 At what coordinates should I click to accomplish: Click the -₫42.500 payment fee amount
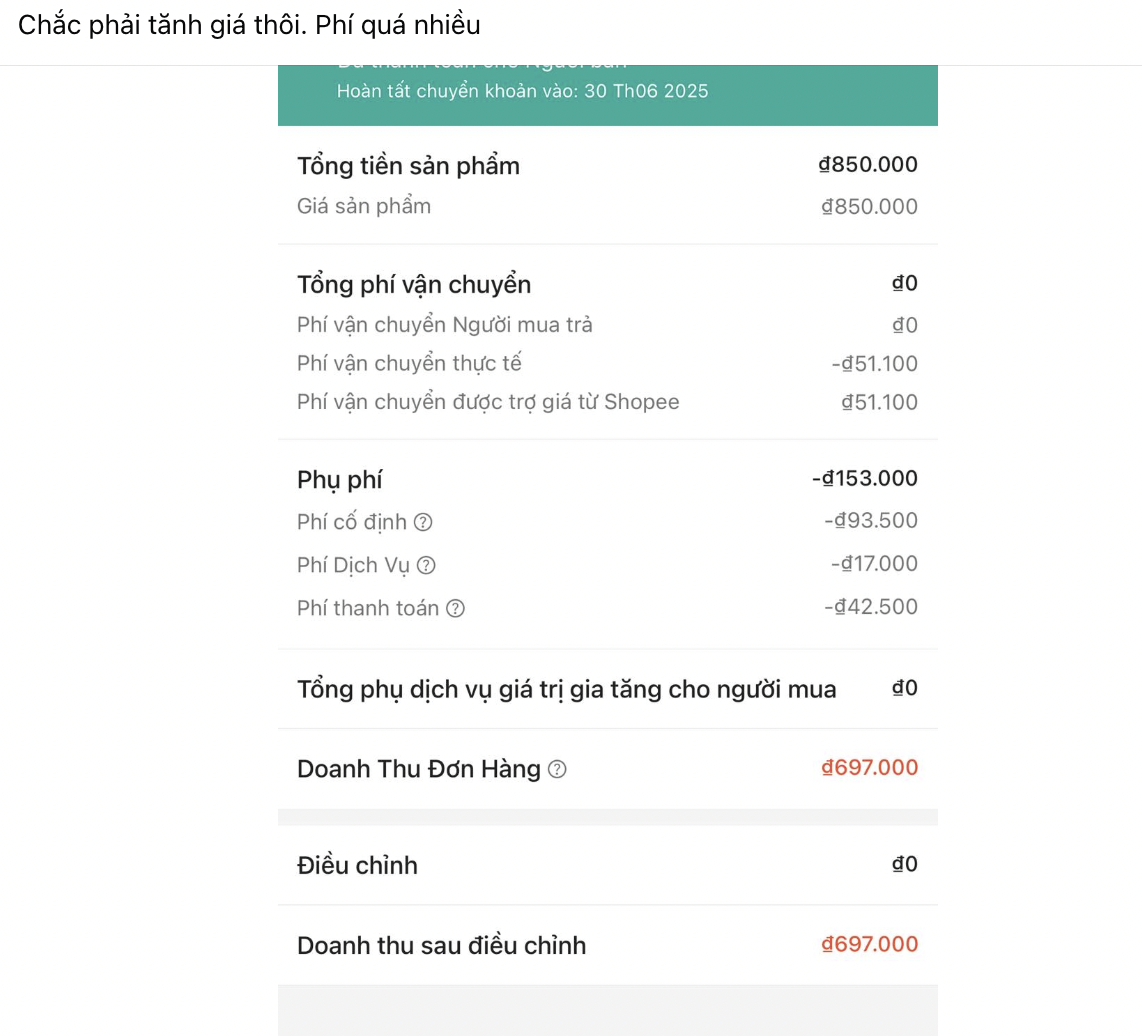pyautogui.click(x=870, y=607)
